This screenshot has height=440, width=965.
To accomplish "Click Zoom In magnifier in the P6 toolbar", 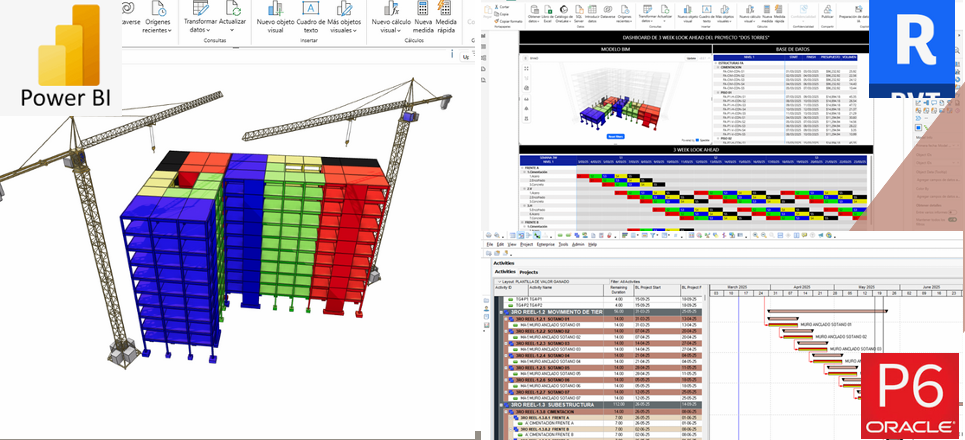I will (756, 235).
